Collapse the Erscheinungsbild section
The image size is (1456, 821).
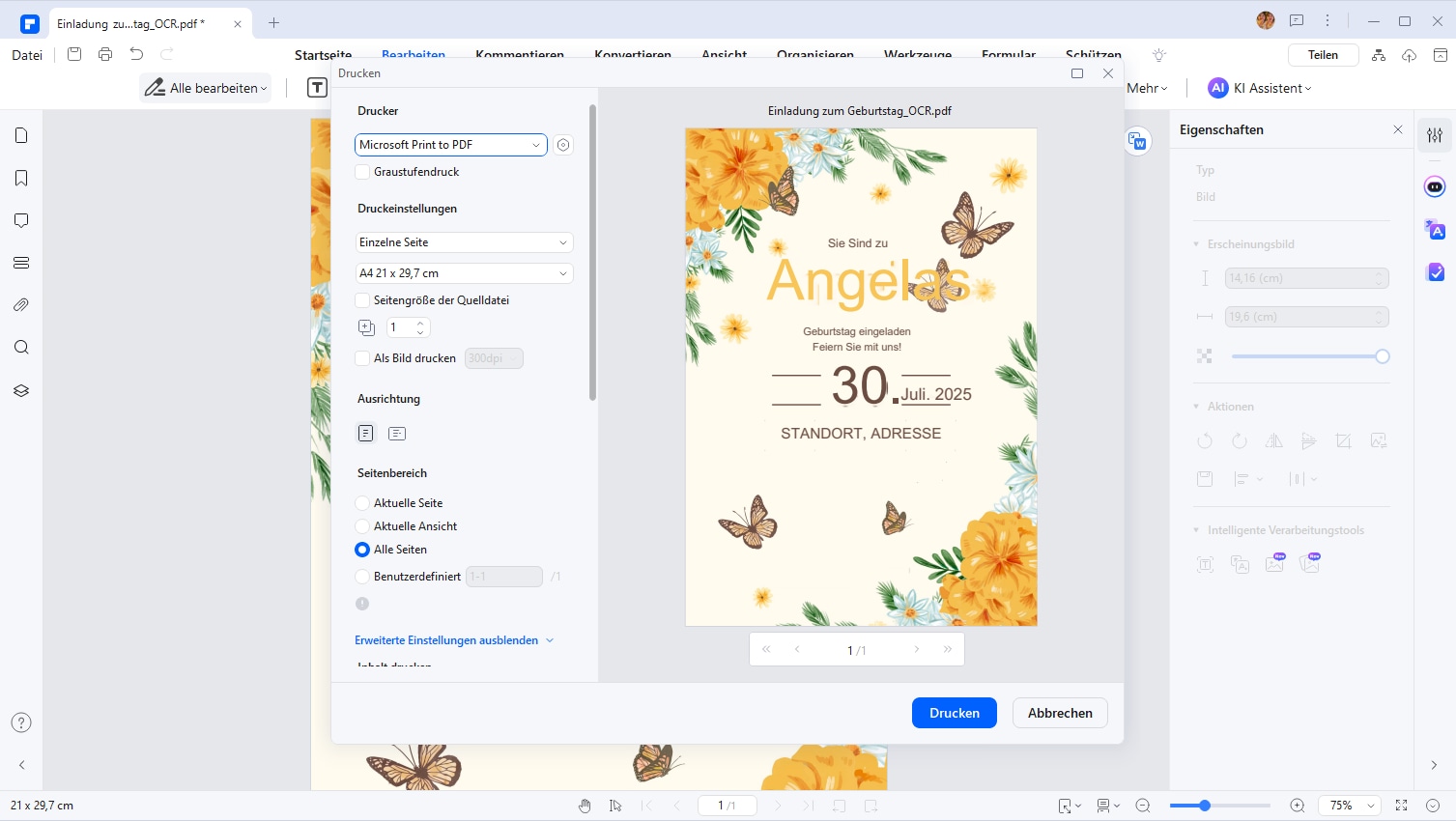pyautogui.click(x=1196, y=244)
